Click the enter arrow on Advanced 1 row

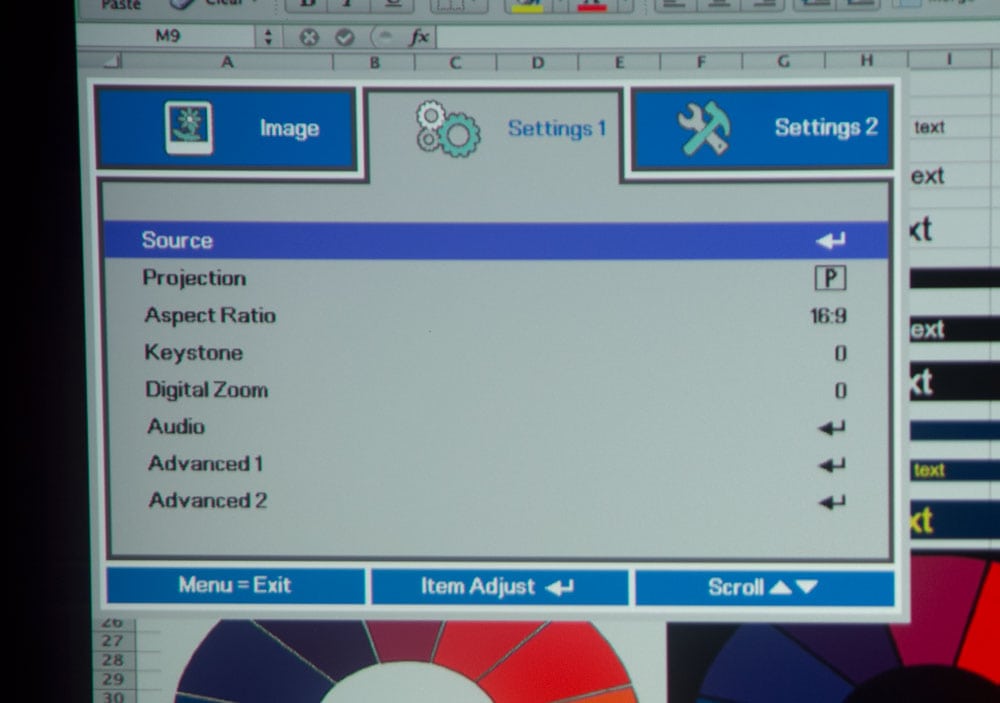click(832, 465)
